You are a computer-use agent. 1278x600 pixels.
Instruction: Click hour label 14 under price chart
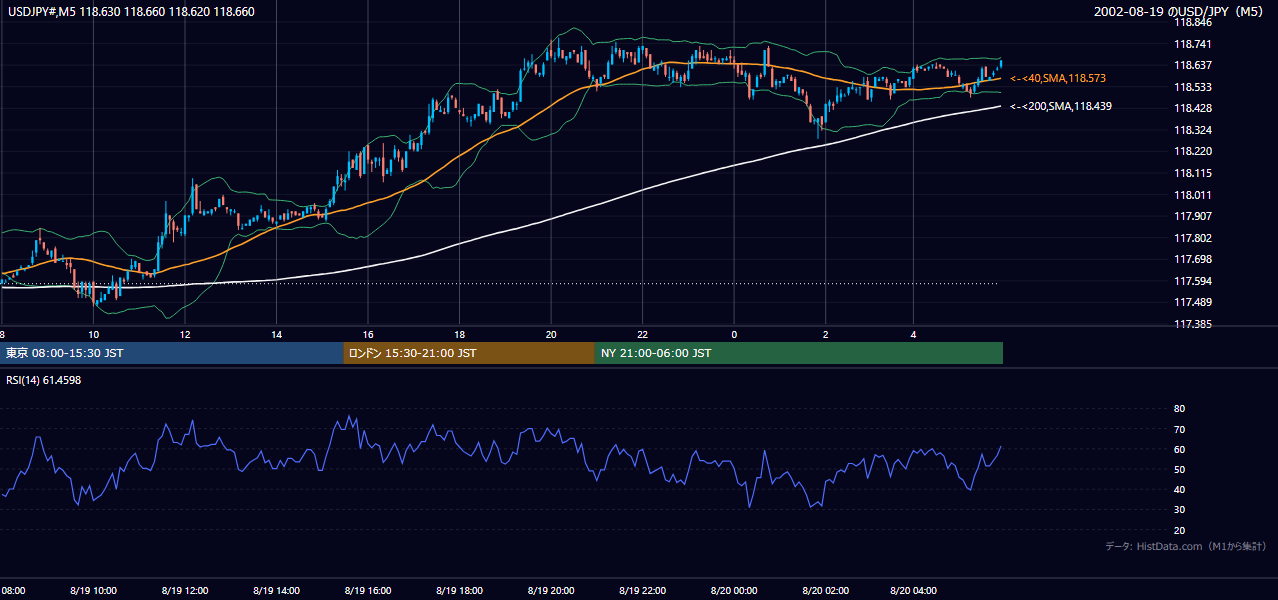coord(276,334)
